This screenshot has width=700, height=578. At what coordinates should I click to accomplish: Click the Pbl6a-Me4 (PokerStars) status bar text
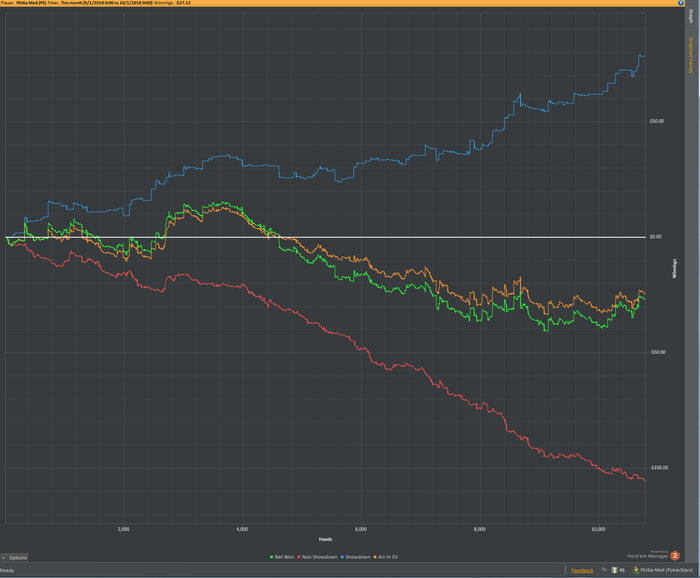[667, 570]
